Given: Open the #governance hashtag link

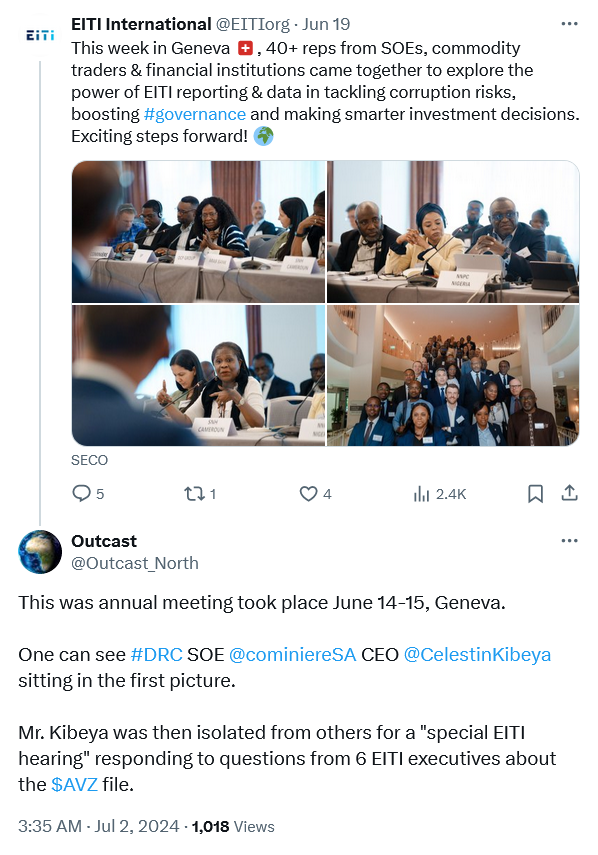Looking at the screenshot, I should click(x=195, y=114).
